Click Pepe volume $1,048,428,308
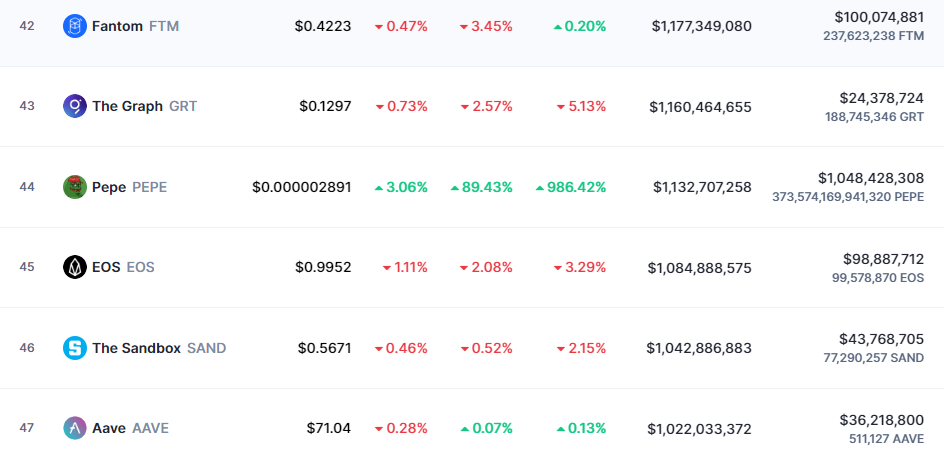The image size is (944, 460). tap(870, 178)
